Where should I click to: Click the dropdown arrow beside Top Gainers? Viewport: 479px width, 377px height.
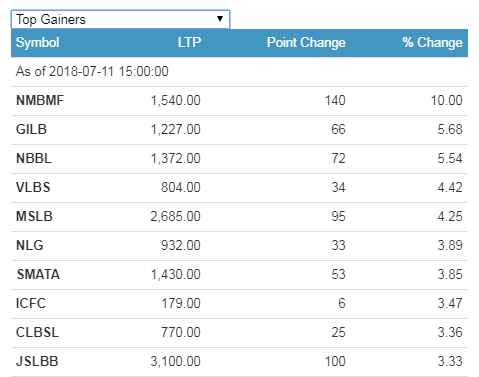220,19
